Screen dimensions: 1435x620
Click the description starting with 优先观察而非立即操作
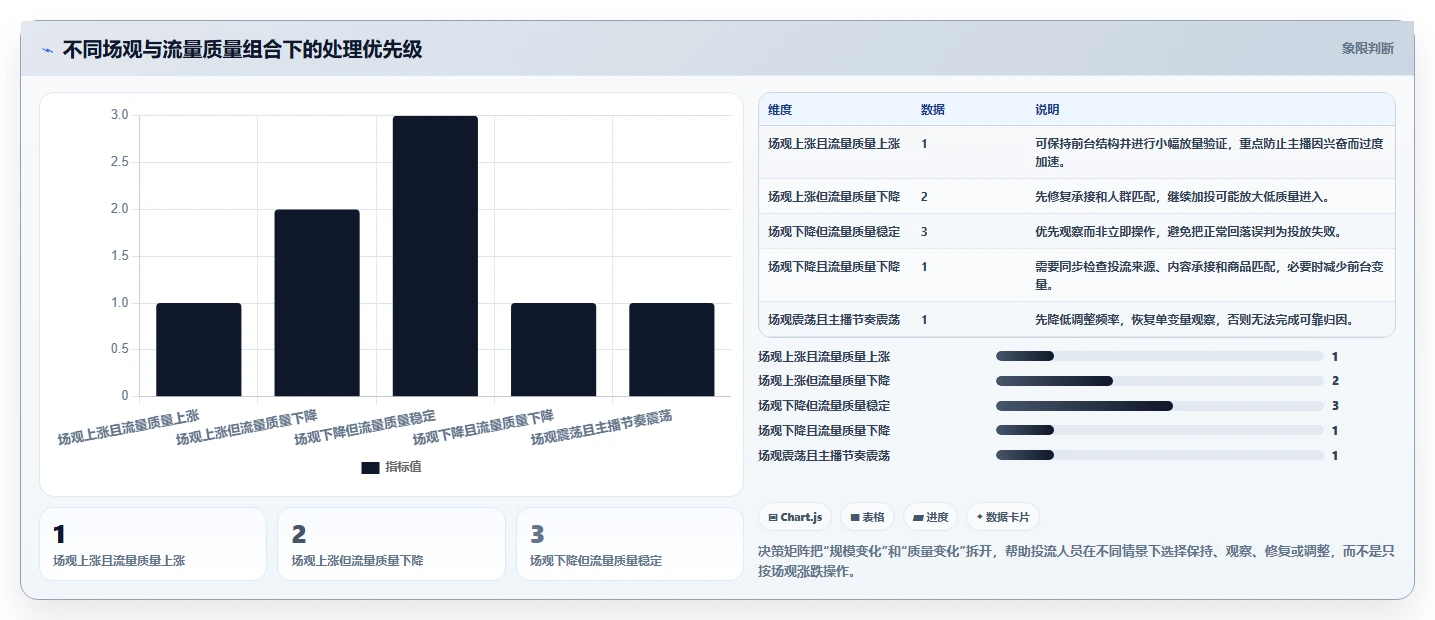(x=1188, y=231)
